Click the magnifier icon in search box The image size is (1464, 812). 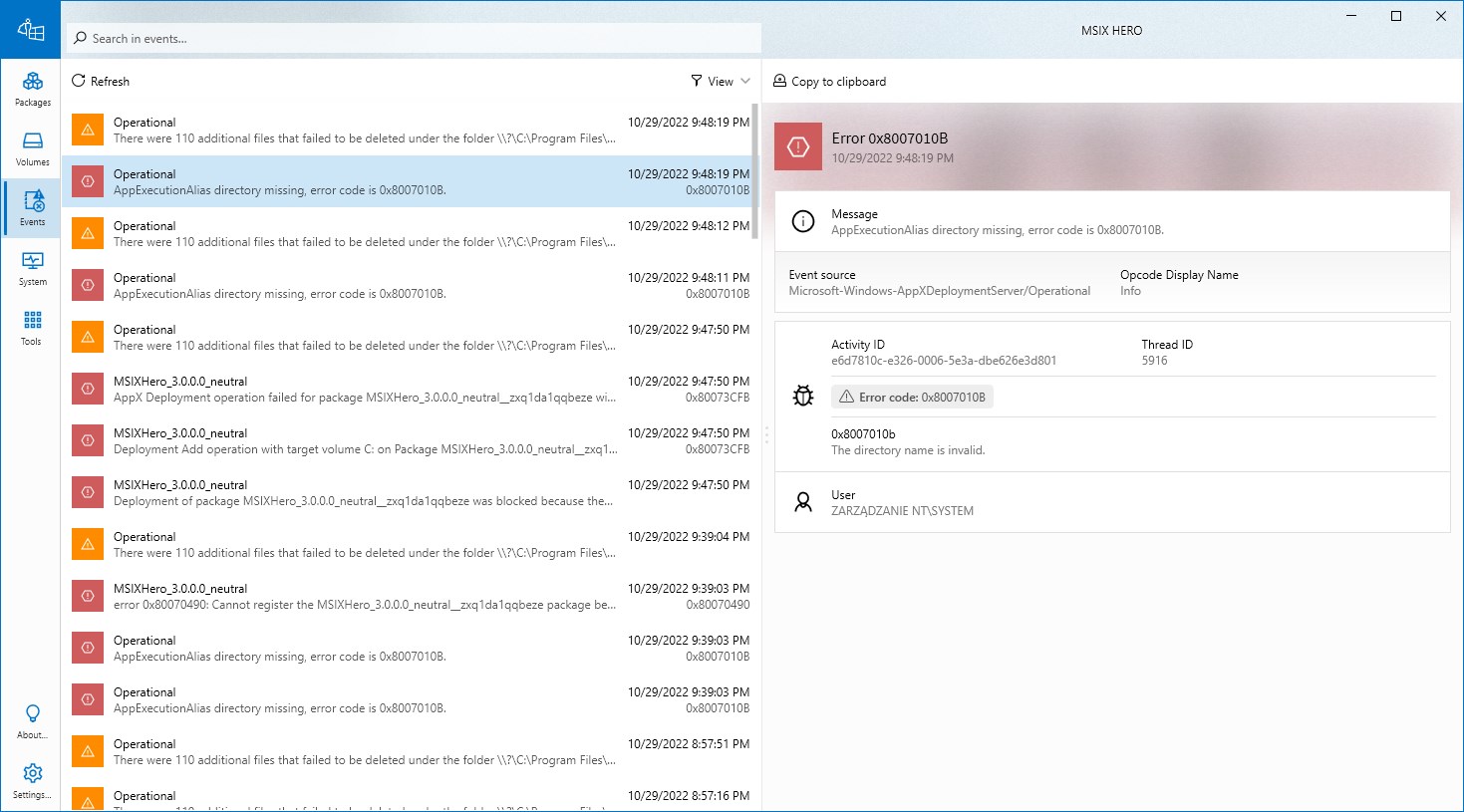80,39
